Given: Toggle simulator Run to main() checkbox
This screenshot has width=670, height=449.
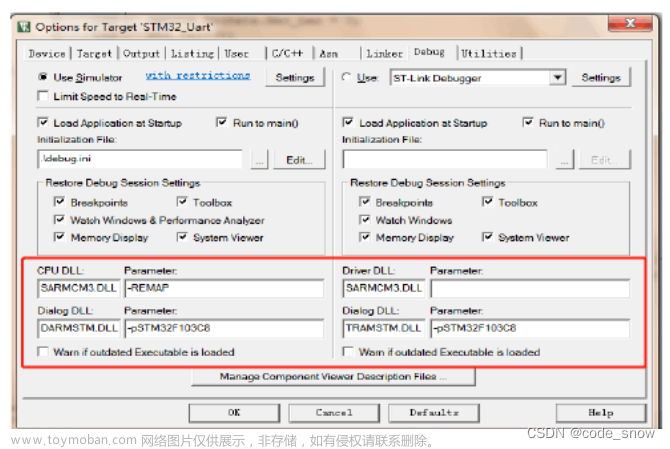Looking at the screenshot, I should [x=221, y=123].
